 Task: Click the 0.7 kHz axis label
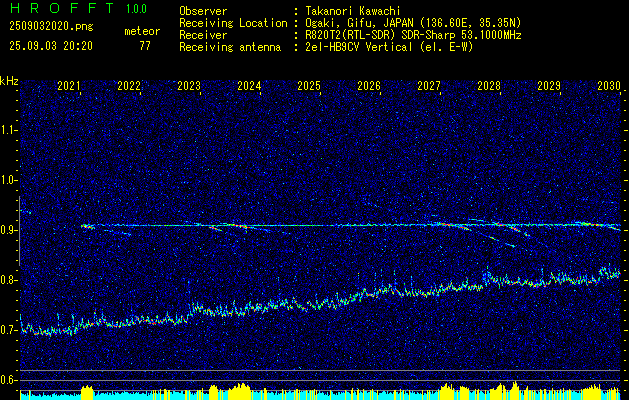pyautogui.click(x=9, y=330)
